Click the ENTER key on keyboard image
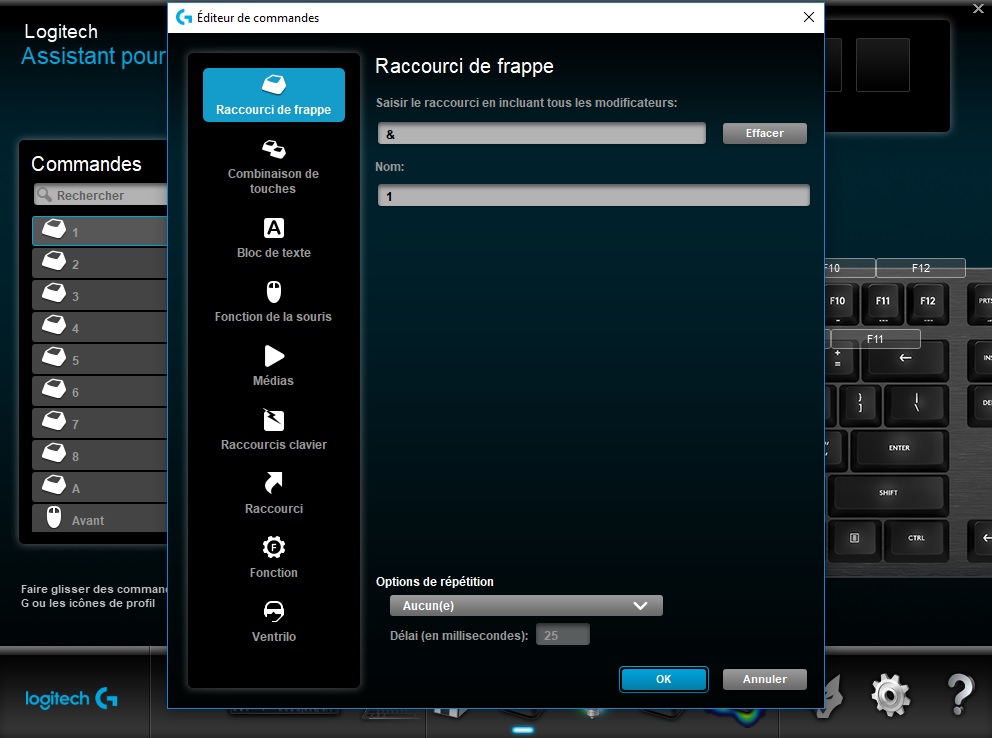Image resolution: width=992 pixels, height=738 pixels. (x=899, y=449)
